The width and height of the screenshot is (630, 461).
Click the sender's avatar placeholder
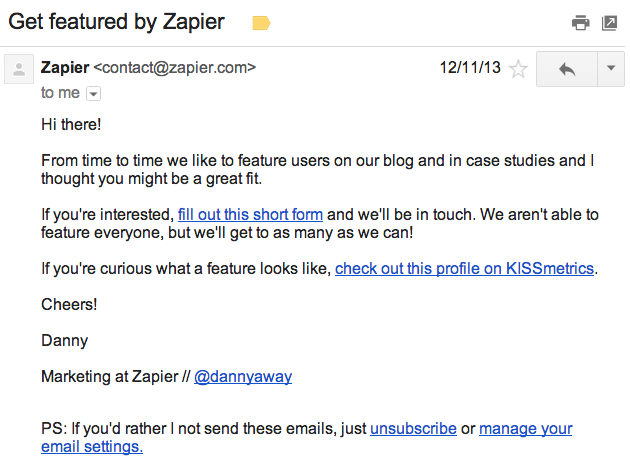point(18,69)
